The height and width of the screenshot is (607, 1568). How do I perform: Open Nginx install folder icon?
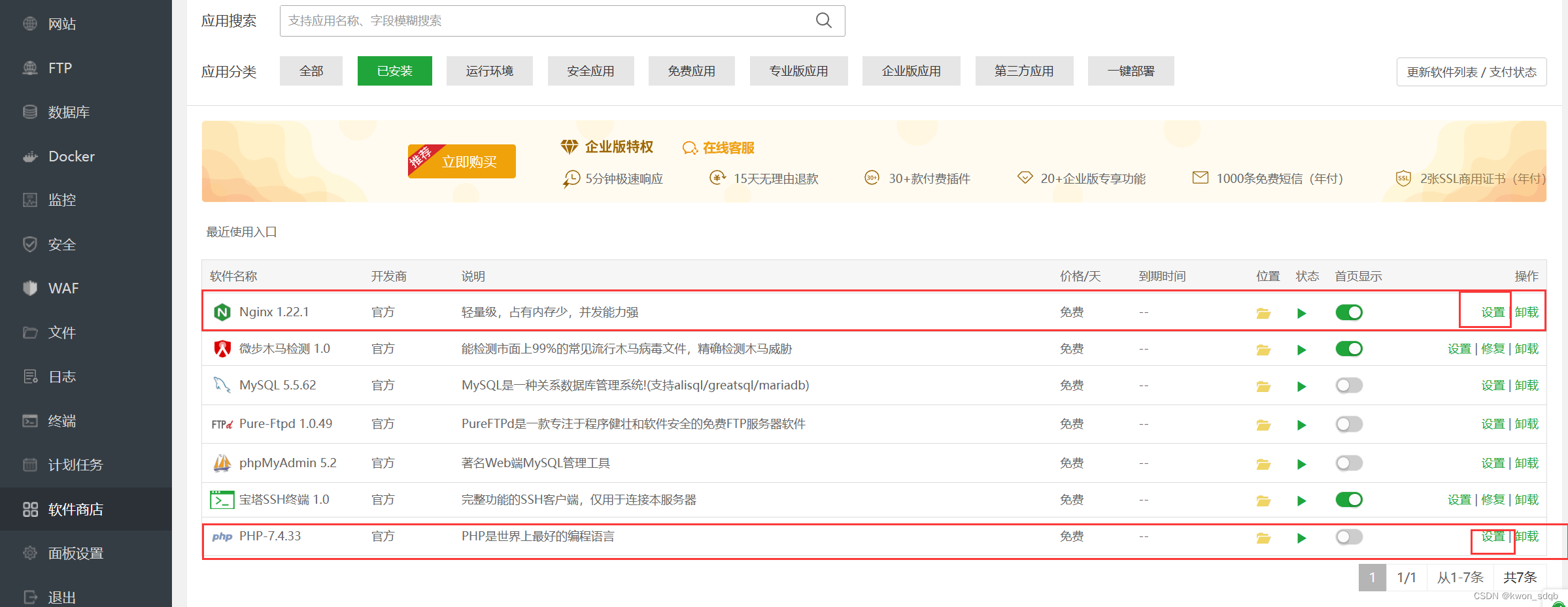click(1263, 313)
